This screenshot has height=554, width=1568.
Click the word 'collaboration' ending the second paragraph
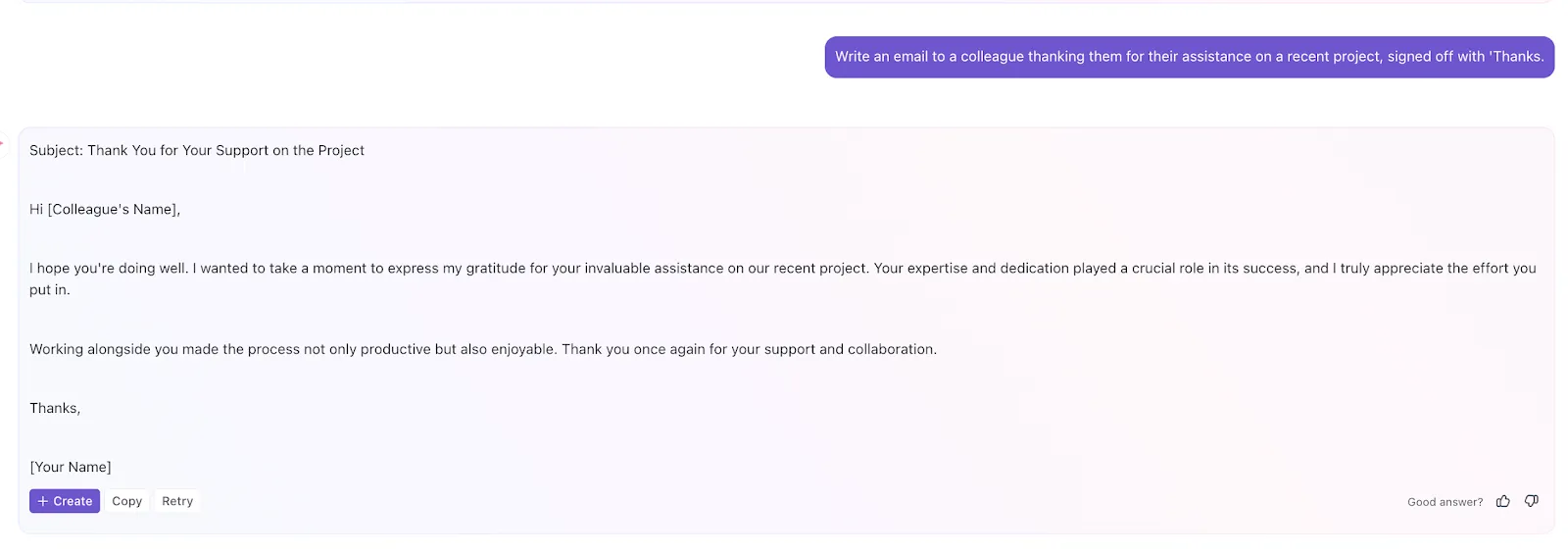pos(890,349)
